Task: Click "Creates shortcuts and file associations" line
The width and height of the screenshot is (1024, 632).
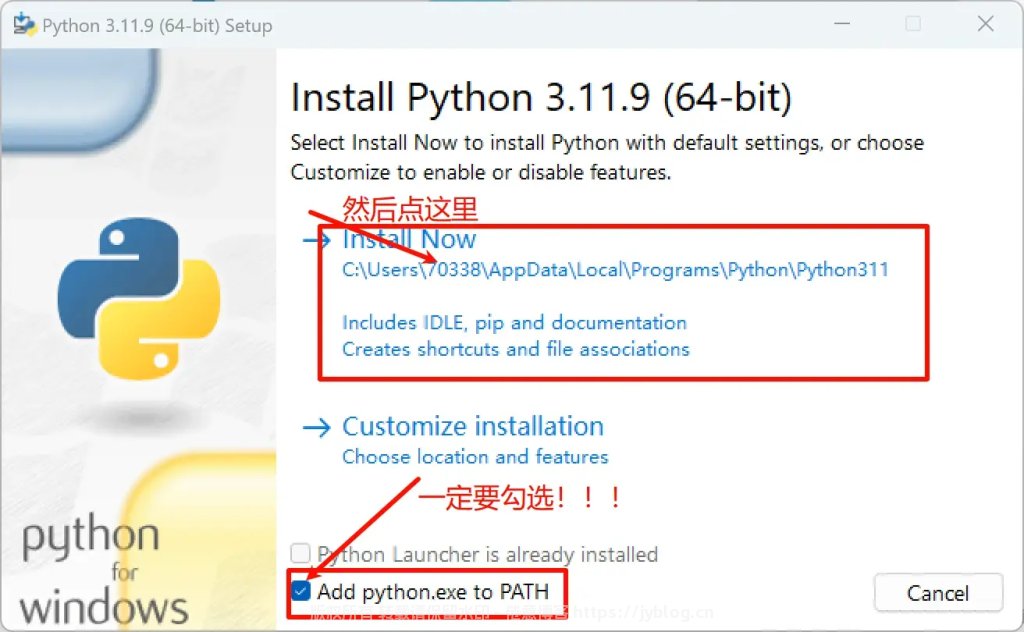Action: [x=515, y=350]
